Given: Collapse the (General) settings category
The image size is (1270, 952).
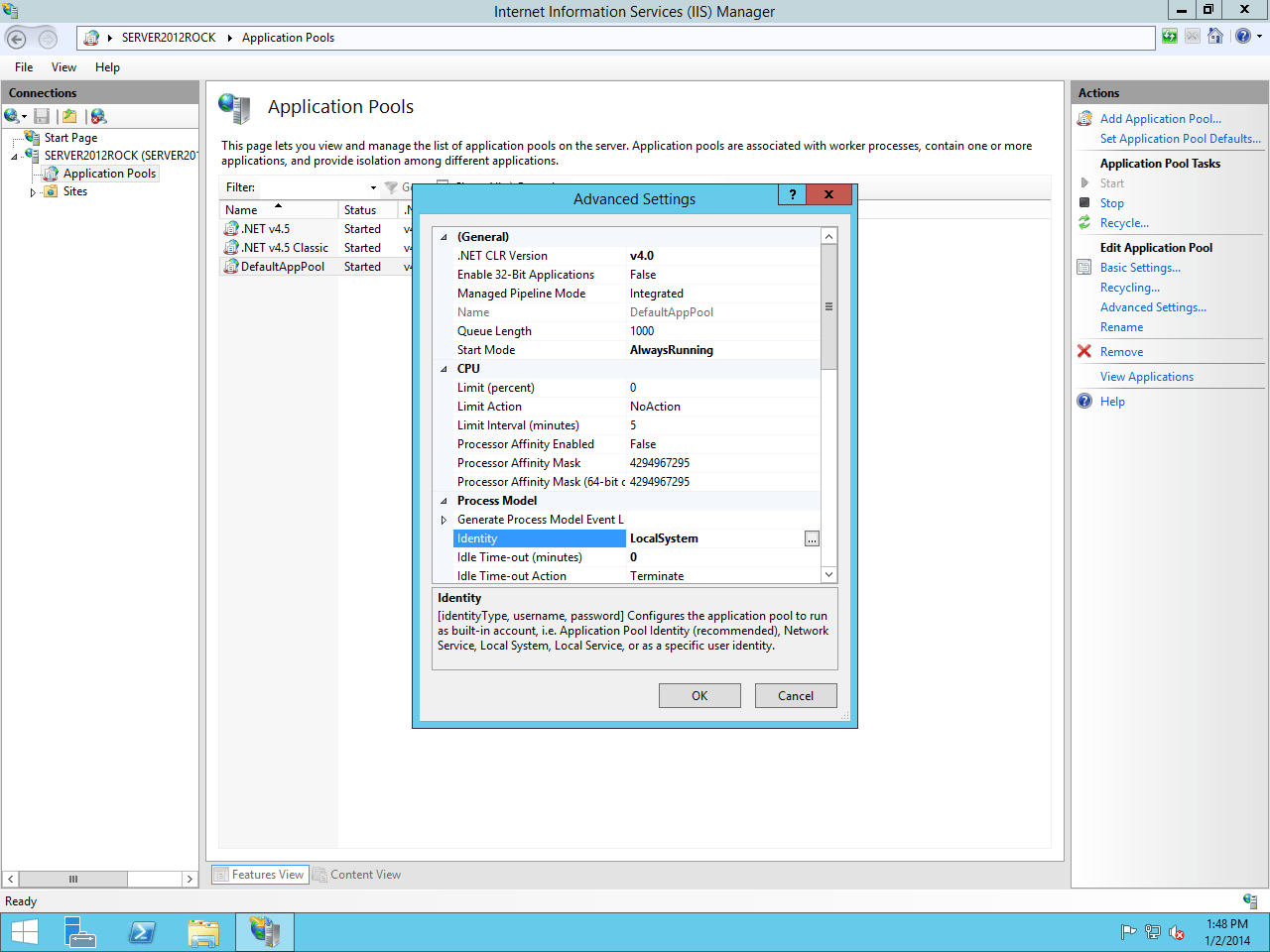Looking at the screenshot, I should pos(444,237).
